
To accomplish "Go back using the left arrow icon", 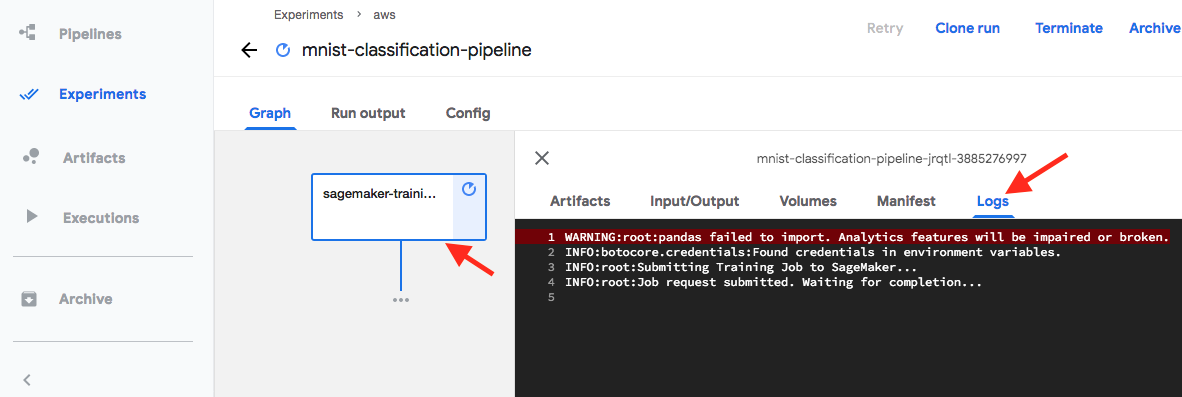I will coord(249,50).
